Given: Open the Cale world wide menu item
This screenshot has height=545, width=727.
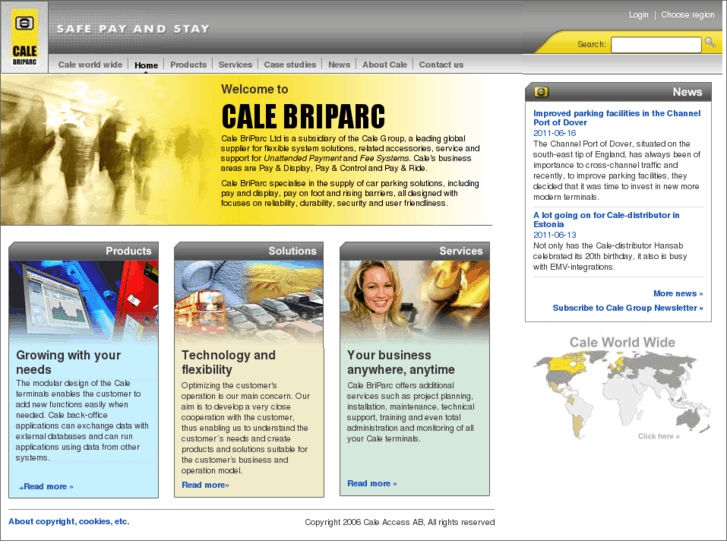Looking at the screenshot, I should coord(90,64).
